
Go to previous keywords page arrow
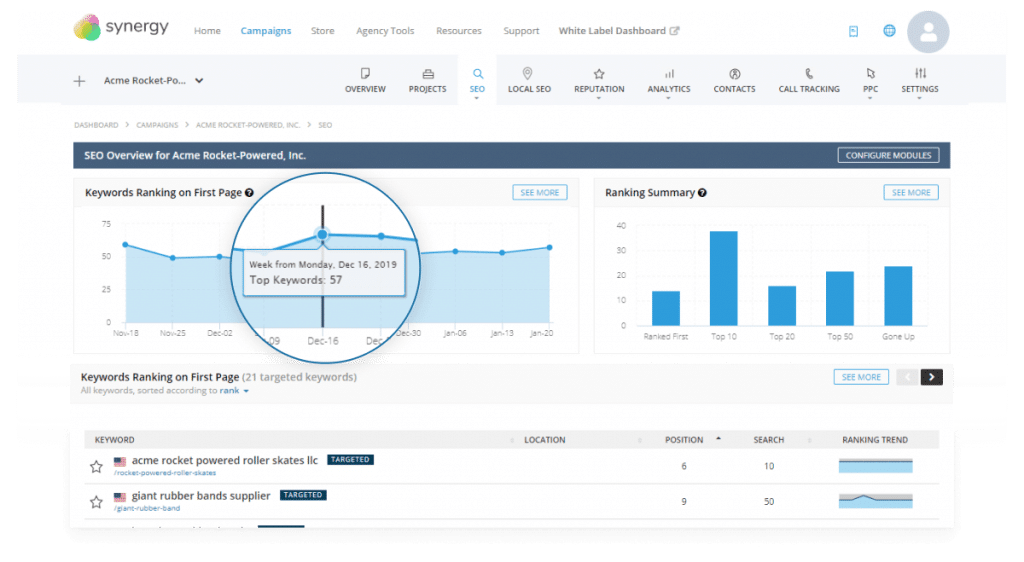908,377
